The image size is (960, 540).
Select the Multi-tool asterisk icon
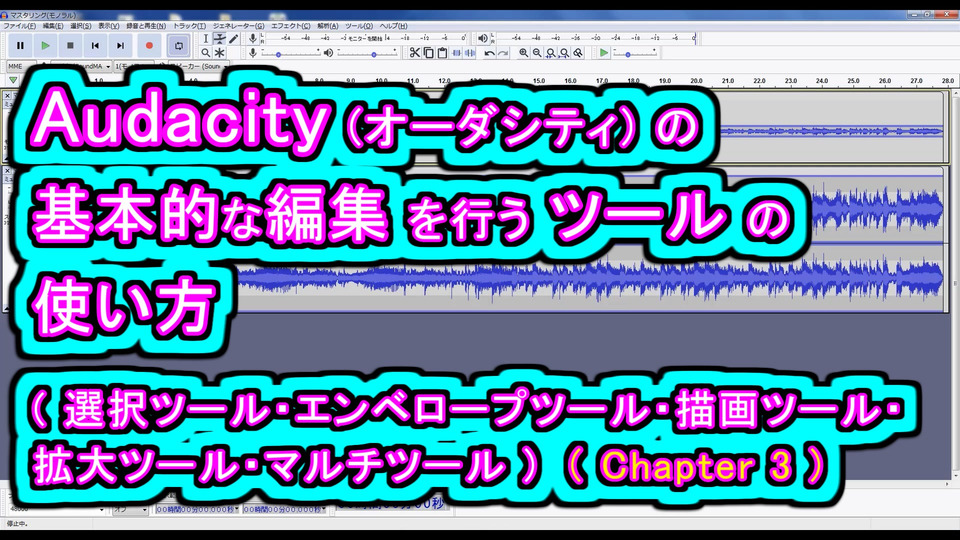(x=220, y=53)
